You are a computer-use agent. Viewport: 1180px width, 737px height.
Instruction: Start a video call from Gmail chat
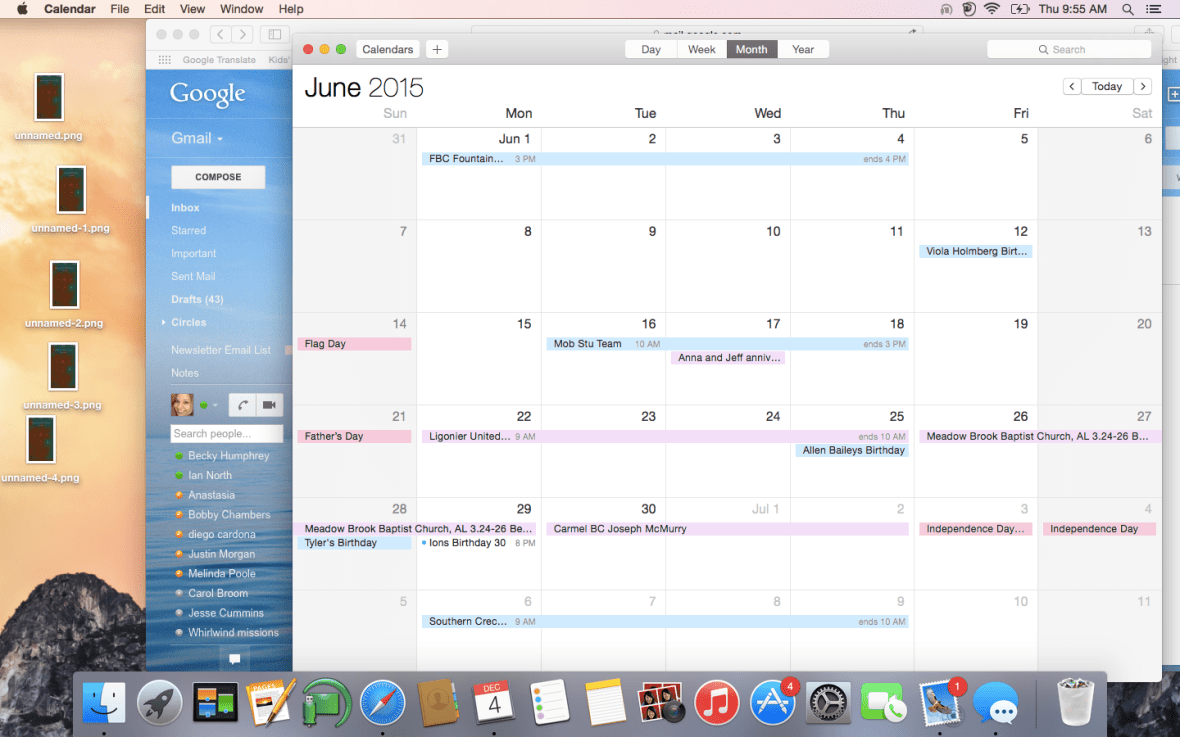[x=268, y=404]
